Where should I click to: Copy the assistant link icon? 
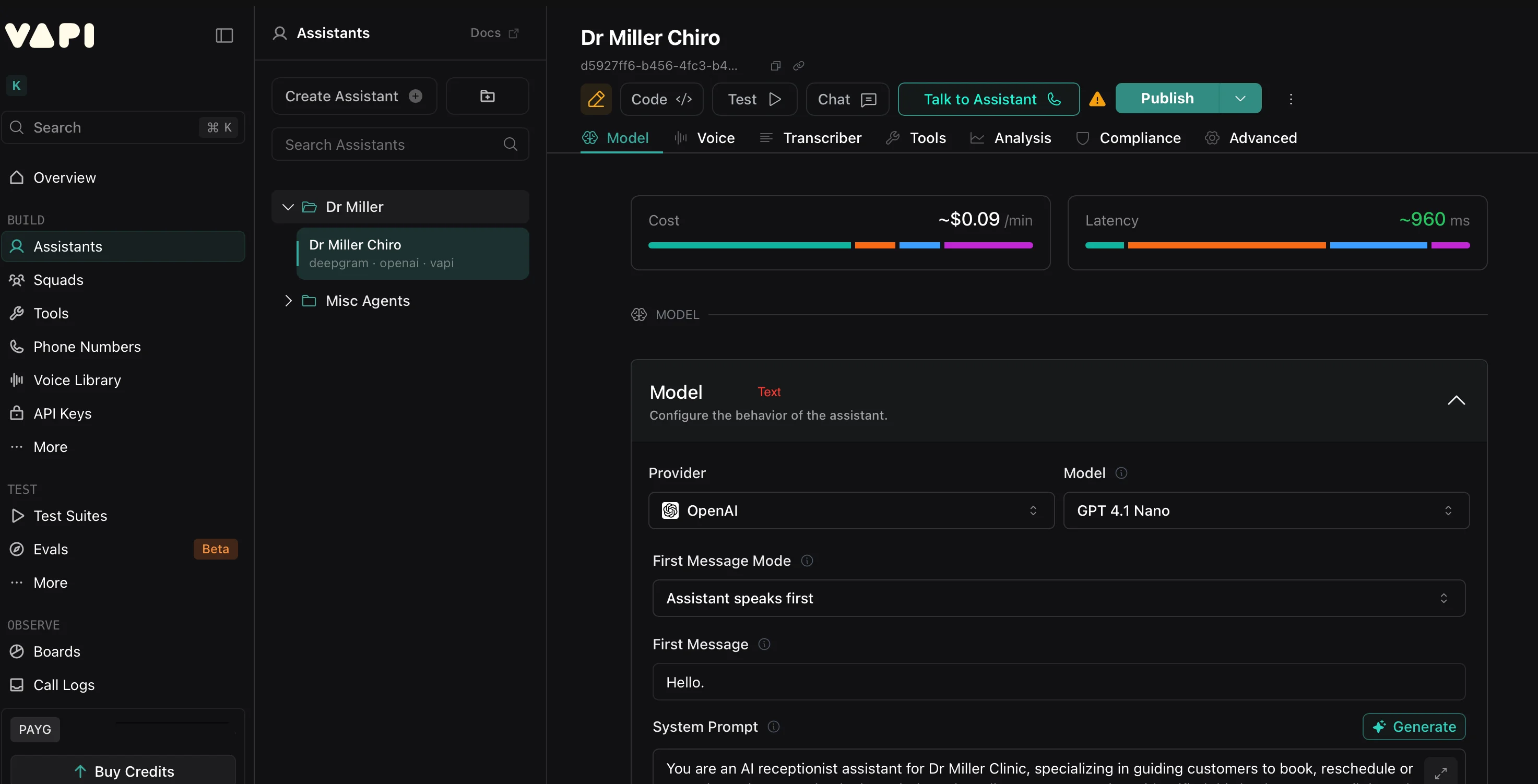[x=798, y=66]
